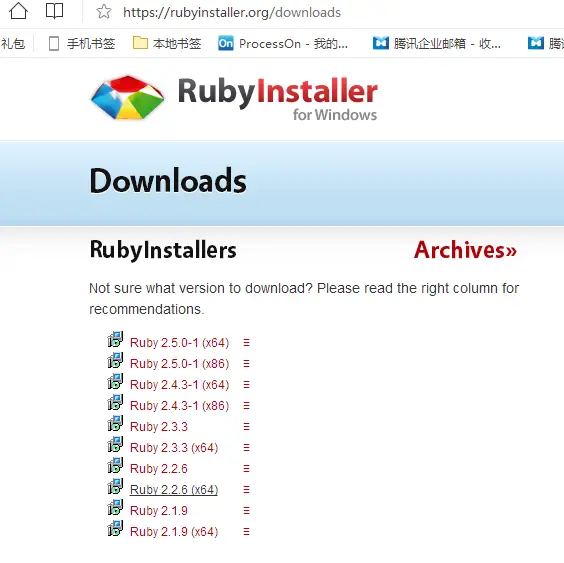Click the 'Not sure what version to download?' text

(201, 288)
